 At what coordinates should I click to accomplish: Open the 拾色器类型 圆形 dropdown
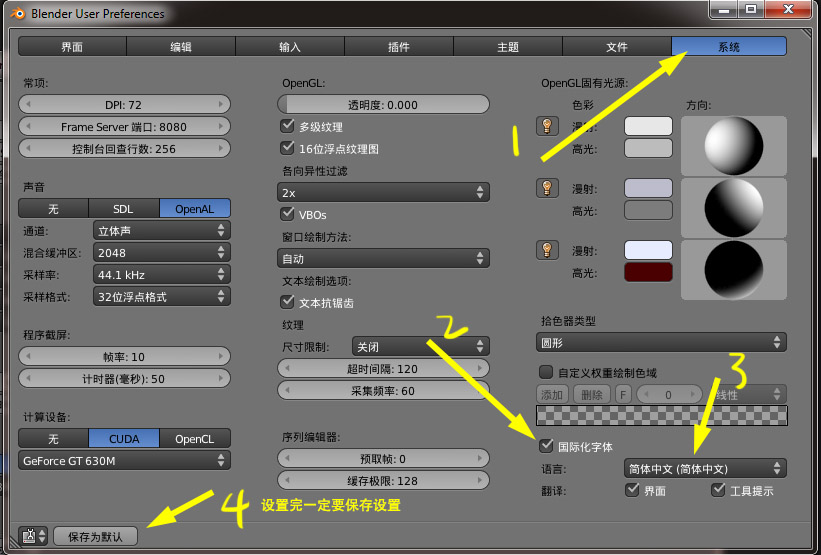coord(661,342)
